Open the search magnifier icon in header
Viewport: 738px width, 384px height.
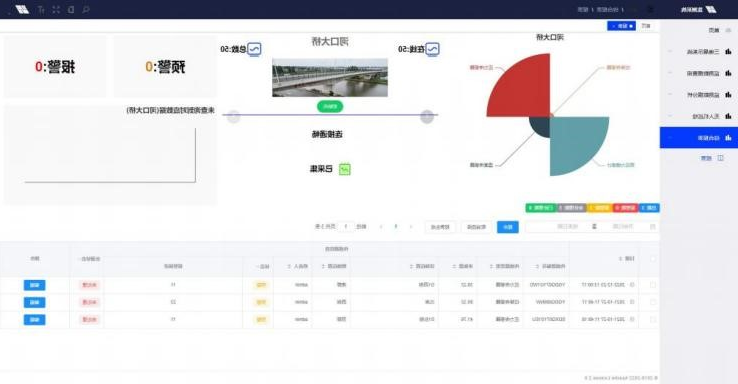tap(86, 9)
